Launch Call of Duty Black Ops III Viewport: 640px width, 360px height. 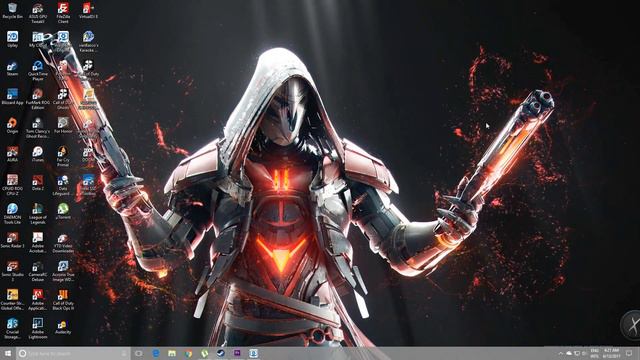click(63, 299)
